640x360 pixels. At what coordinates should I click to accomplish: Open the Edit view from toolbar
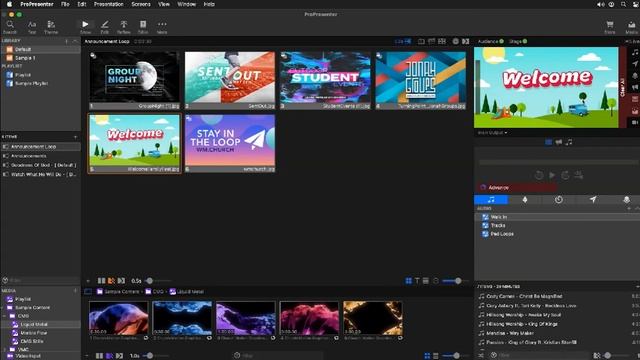105,27
